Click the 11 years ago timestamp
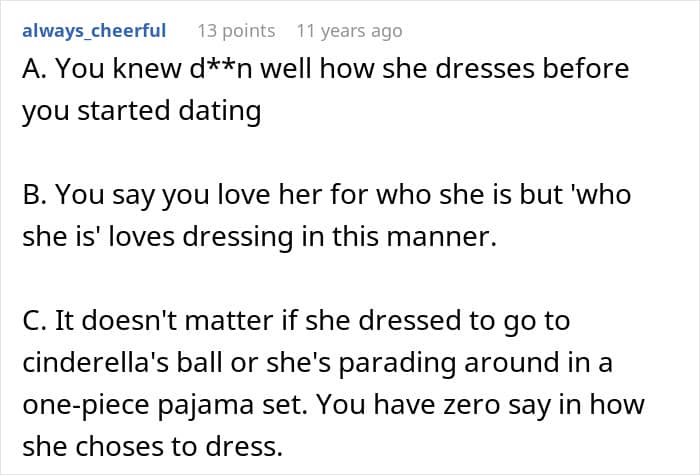This screenshot has height=475, width=700. click(349, 31)
